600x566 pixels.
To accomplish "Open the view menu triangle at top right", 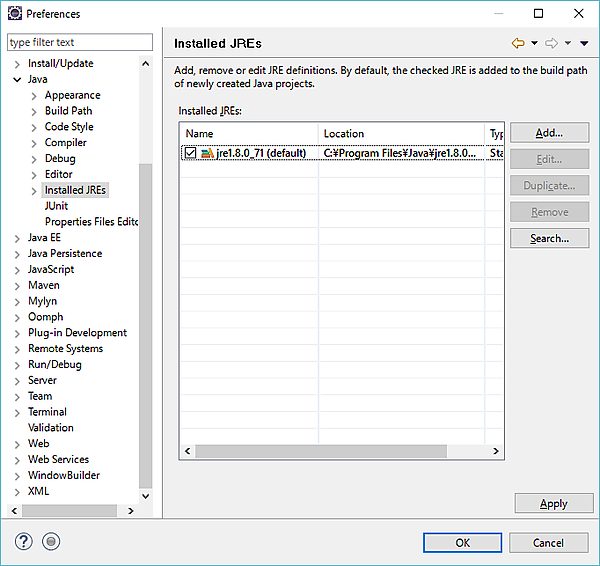I will 585,43.
